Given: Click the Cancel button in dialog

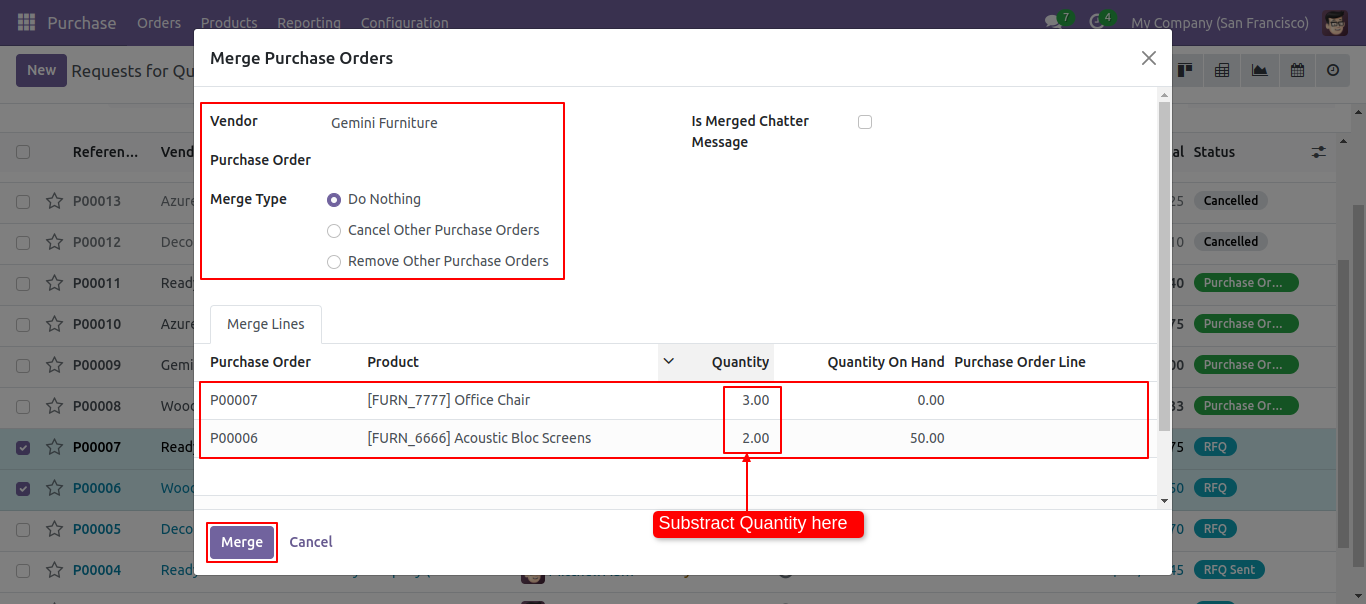Looking at the screenshot, I should pos(311,542).
